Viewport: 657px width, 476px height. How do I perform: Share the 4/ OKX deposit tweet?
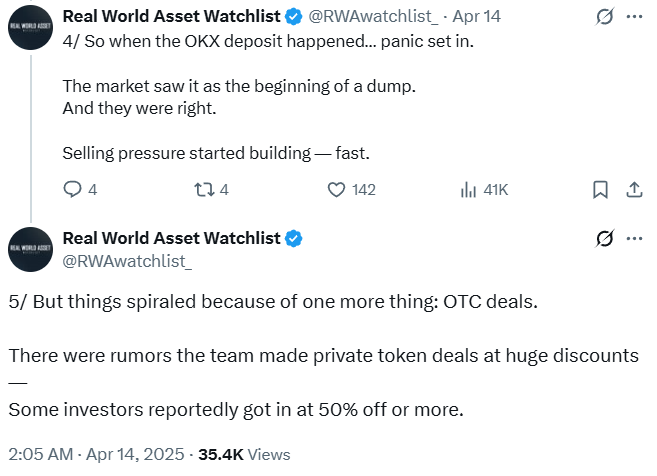tap(633, 189)
